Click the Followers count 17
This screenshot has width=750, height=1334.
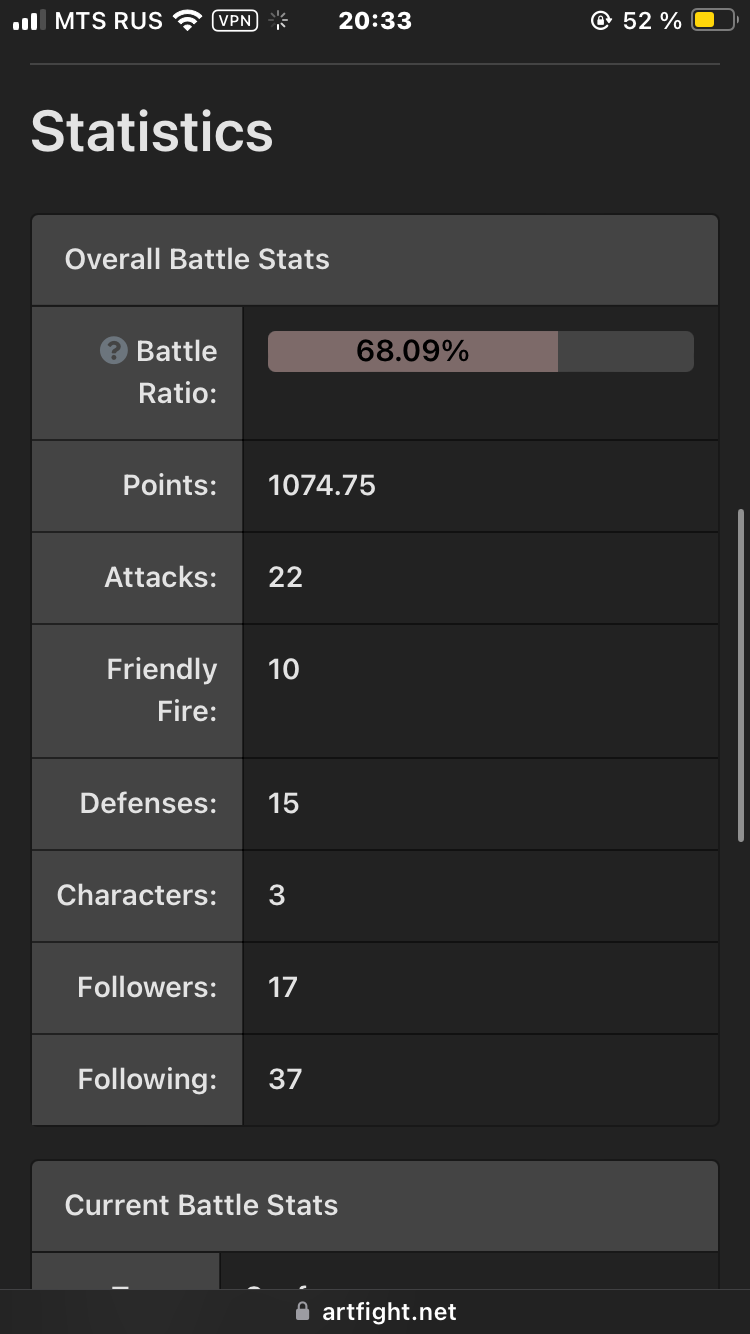tap(283, 988)
